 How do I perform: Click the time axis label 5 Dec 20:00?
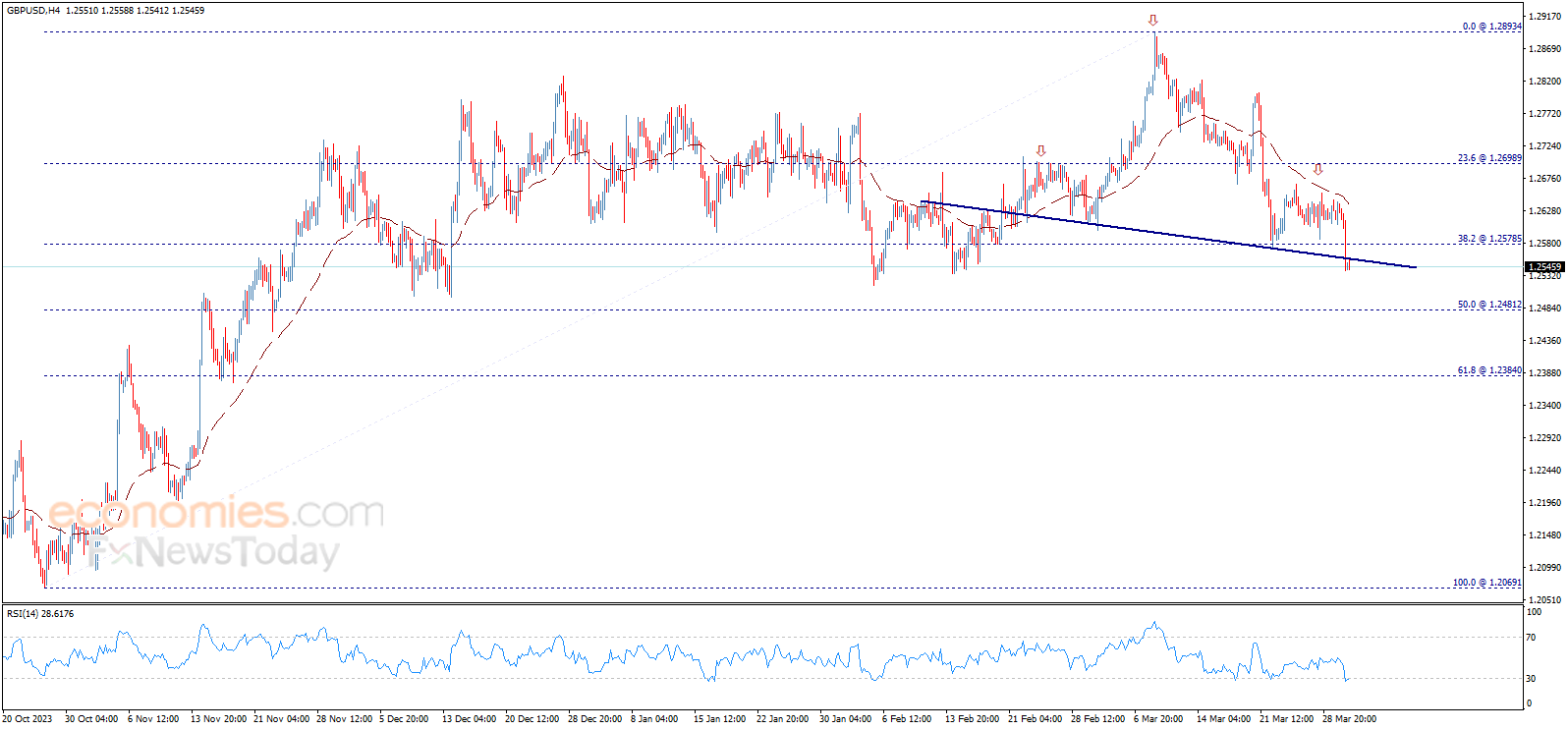[x=405, y=719]
